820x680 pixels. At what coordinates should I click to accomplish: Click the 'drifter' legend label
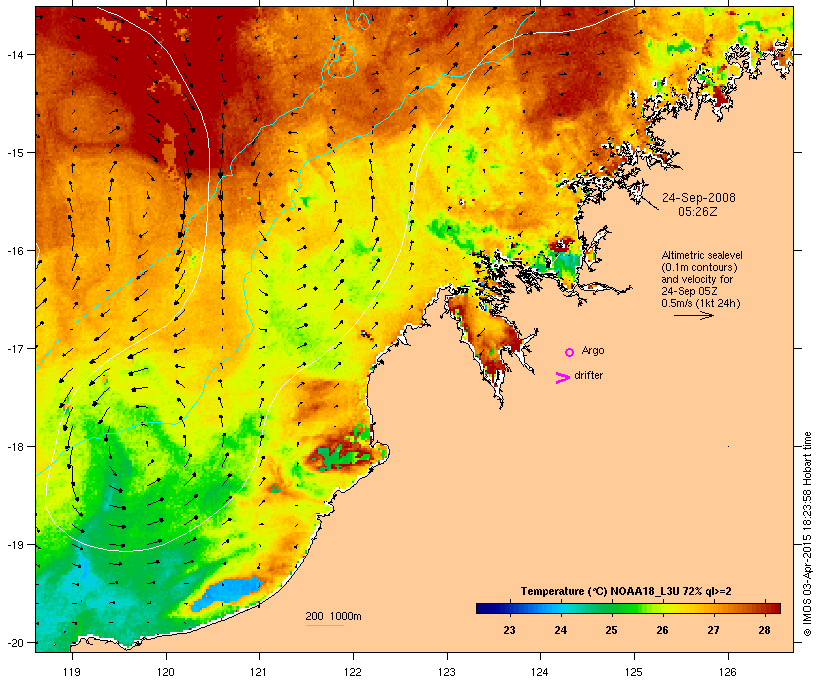click(x=588, y=375)
